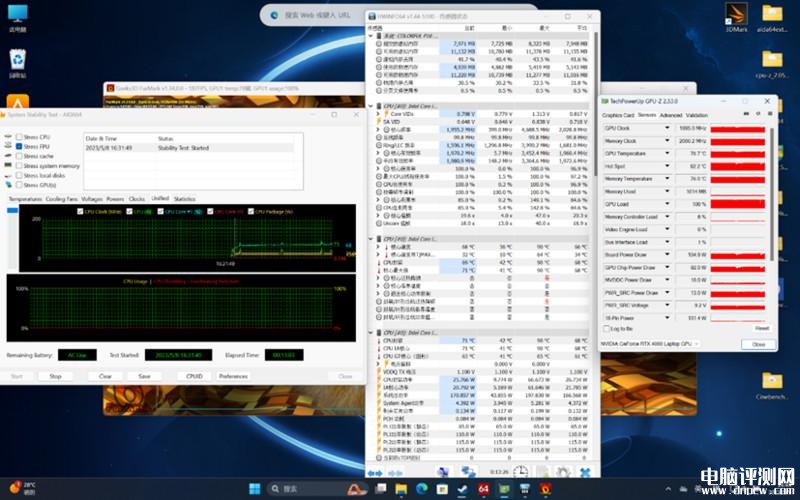Enable Stress system memory checkbox
Image resolution: width=800 pixels, height=500 pixels.
coord(19,166)
